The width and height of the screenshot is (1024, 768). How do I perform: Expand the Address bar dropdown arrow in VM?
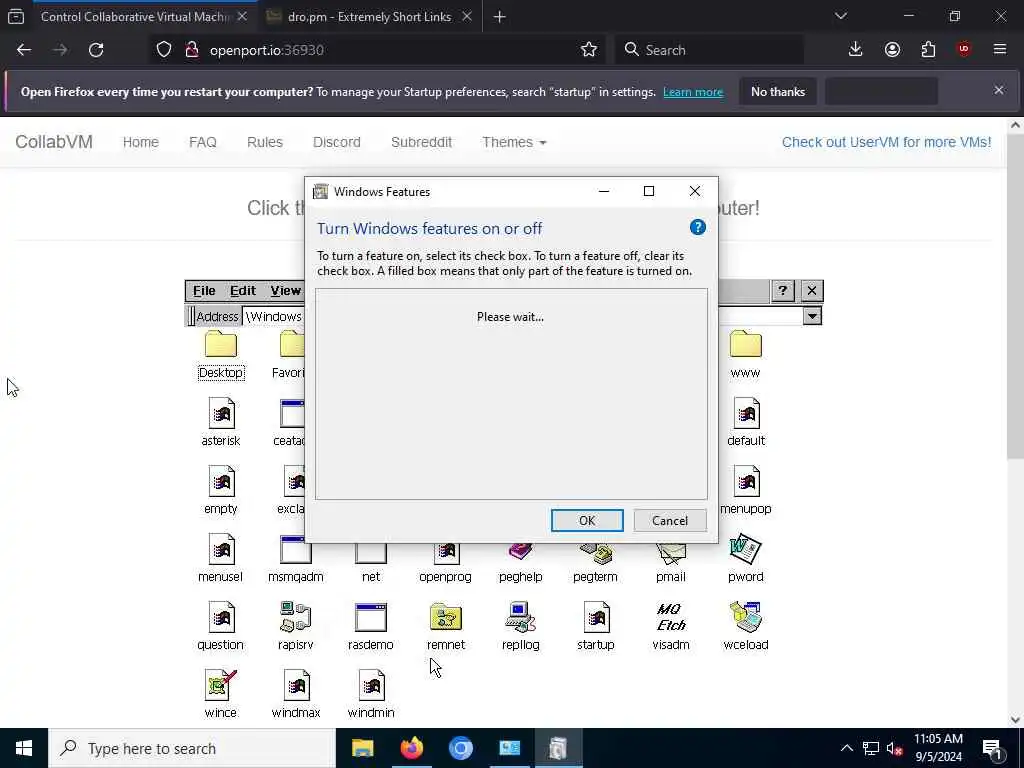tap(812, 316)
